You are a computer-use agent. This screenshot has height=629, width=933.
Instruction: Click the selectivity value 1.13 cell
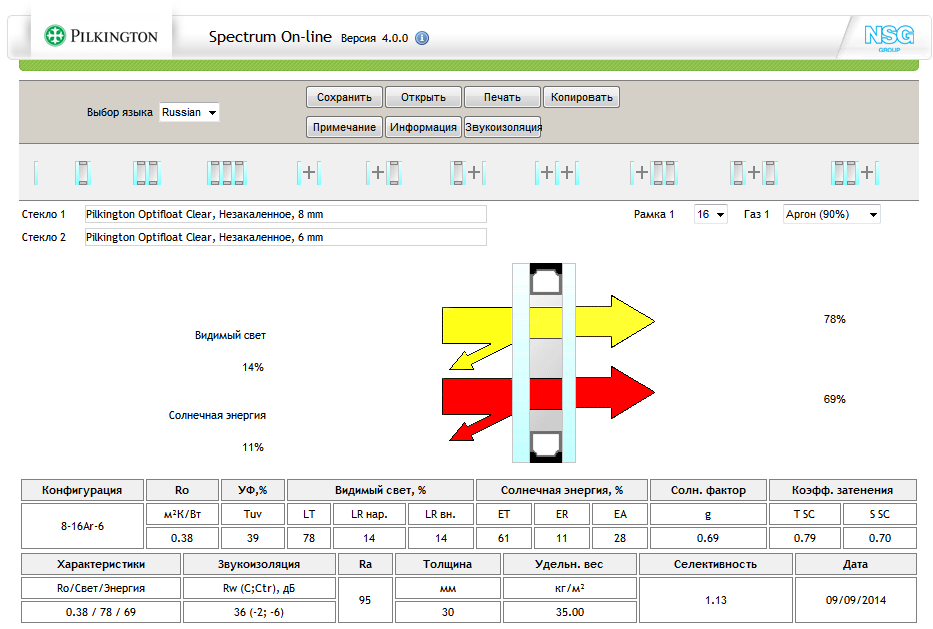[715, 600]
